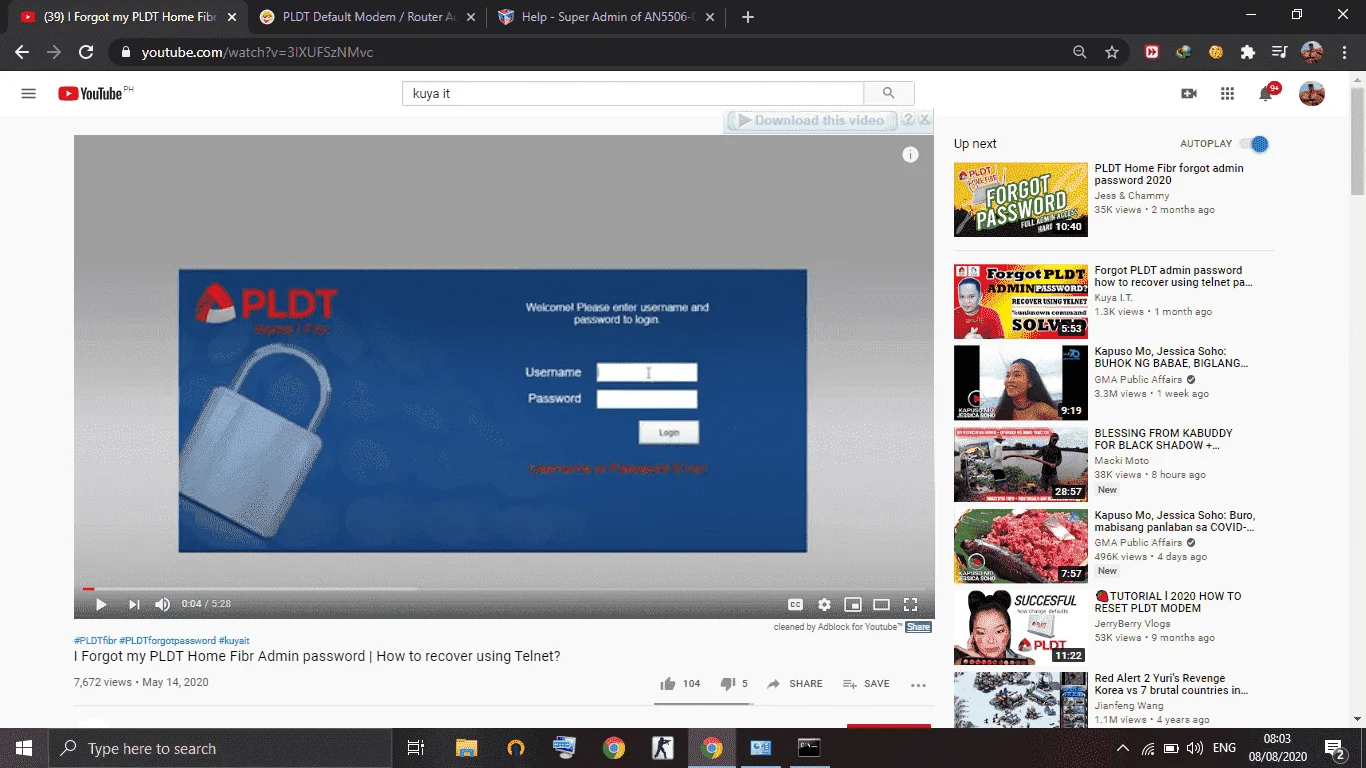Enable theater mode
Screen dimensions: 1366x768
[x=881, y=604]
